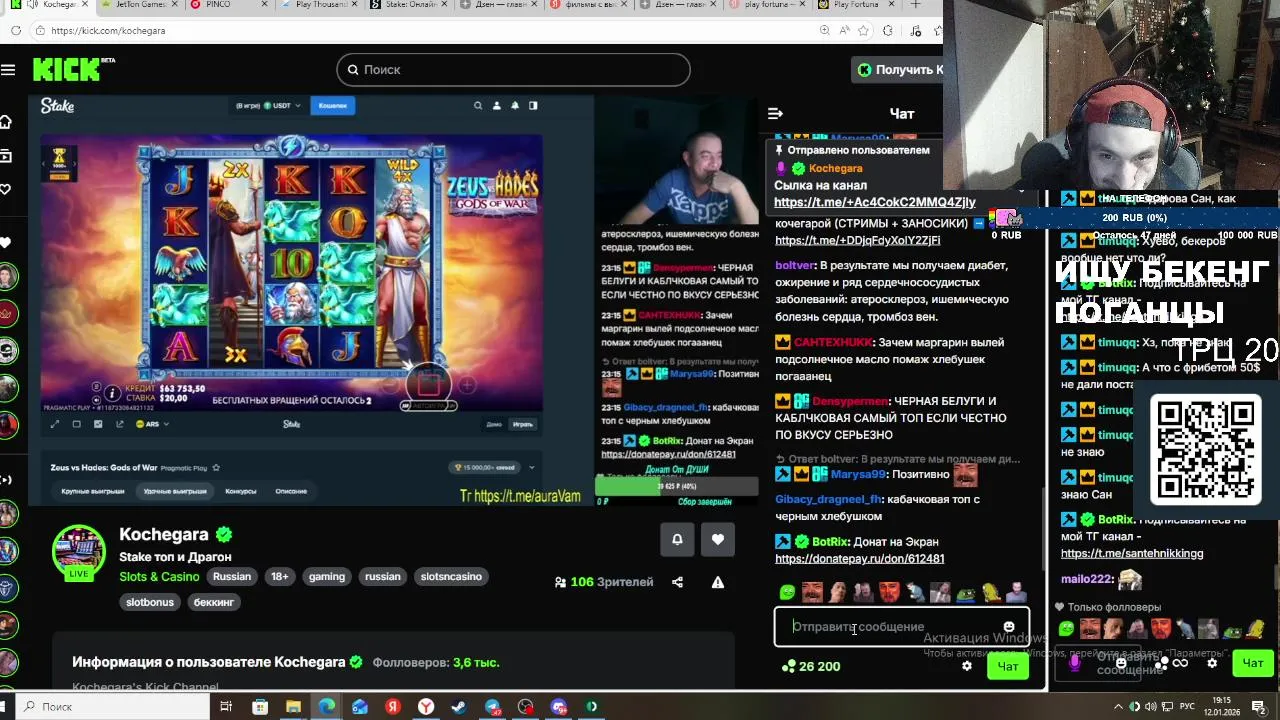Report stream using the warning triangle icon
The height and width of the screenshot is (720, 1280).
[x=717, y=582]
